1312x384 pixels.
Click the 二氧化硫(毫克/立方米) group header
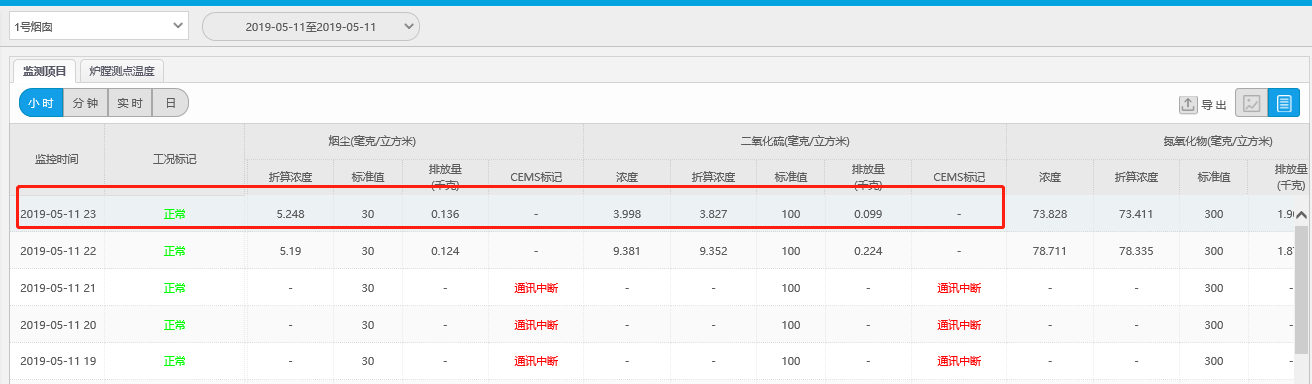(x=794, y=141)
